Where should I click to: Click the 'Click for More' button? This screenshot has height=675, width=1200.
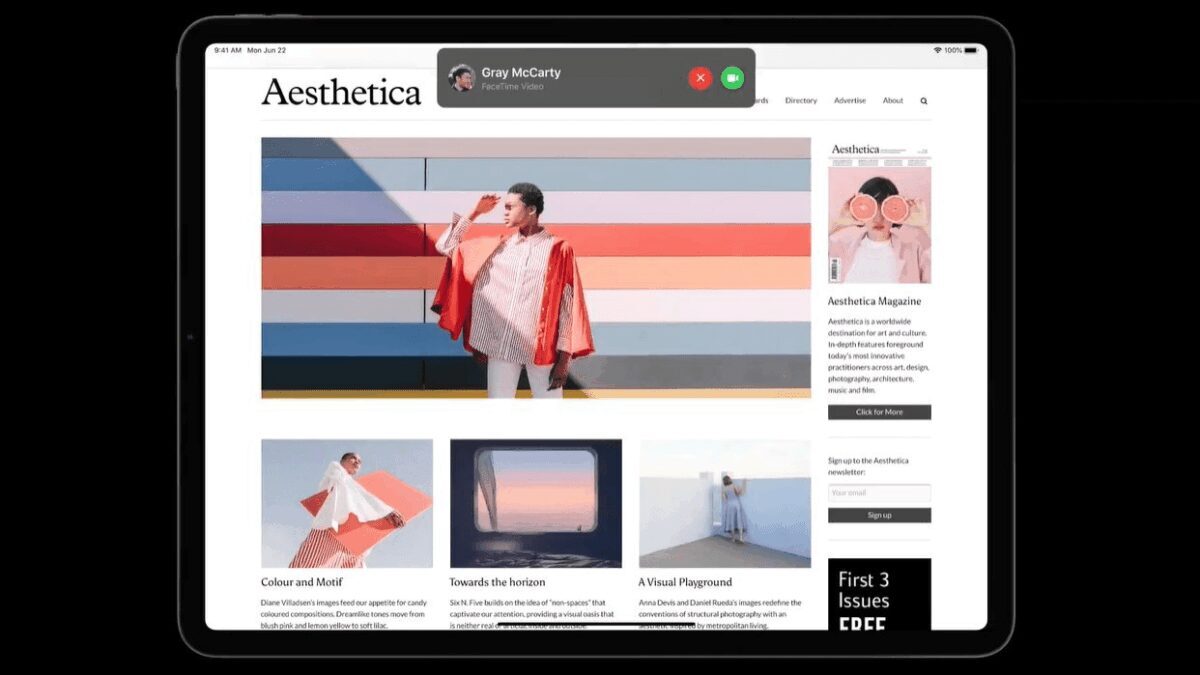tap(879, 412)
